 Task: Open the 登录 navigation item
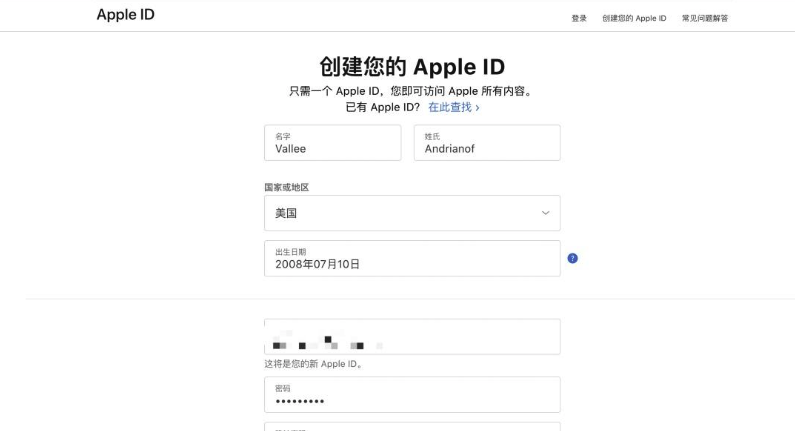(x=579, y=18)
